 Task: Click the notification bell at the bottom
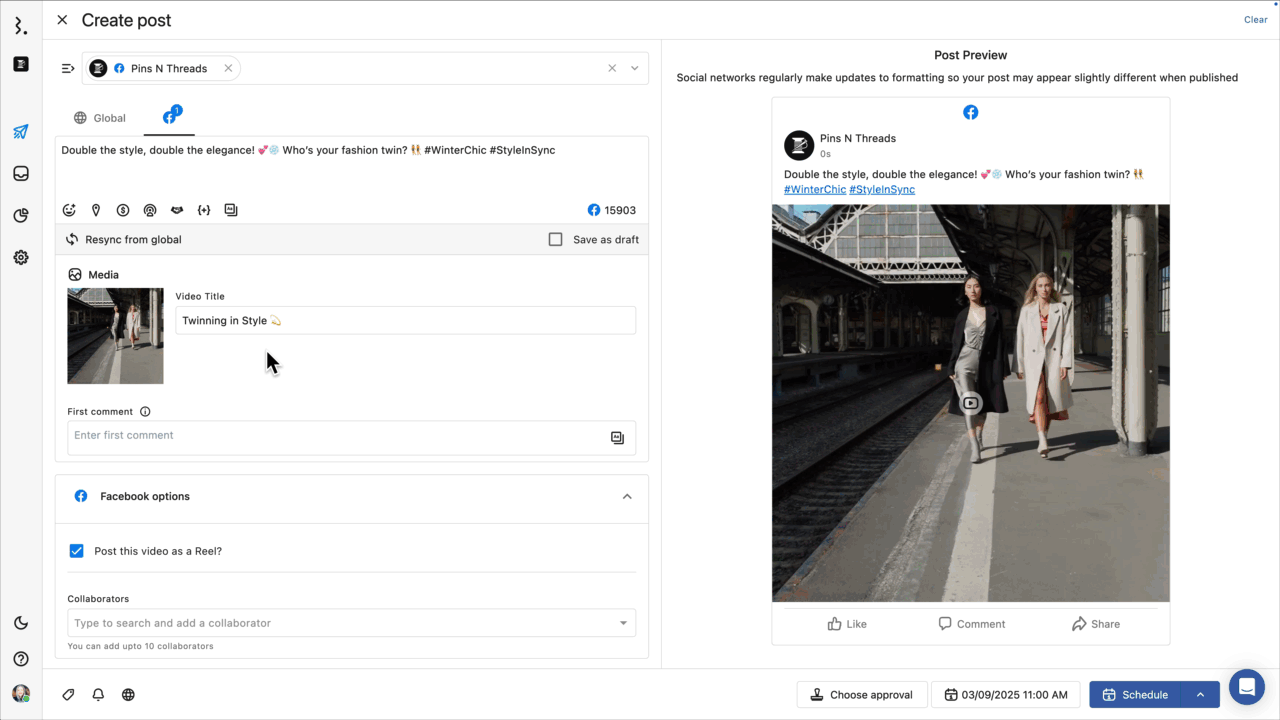(97, 694)
